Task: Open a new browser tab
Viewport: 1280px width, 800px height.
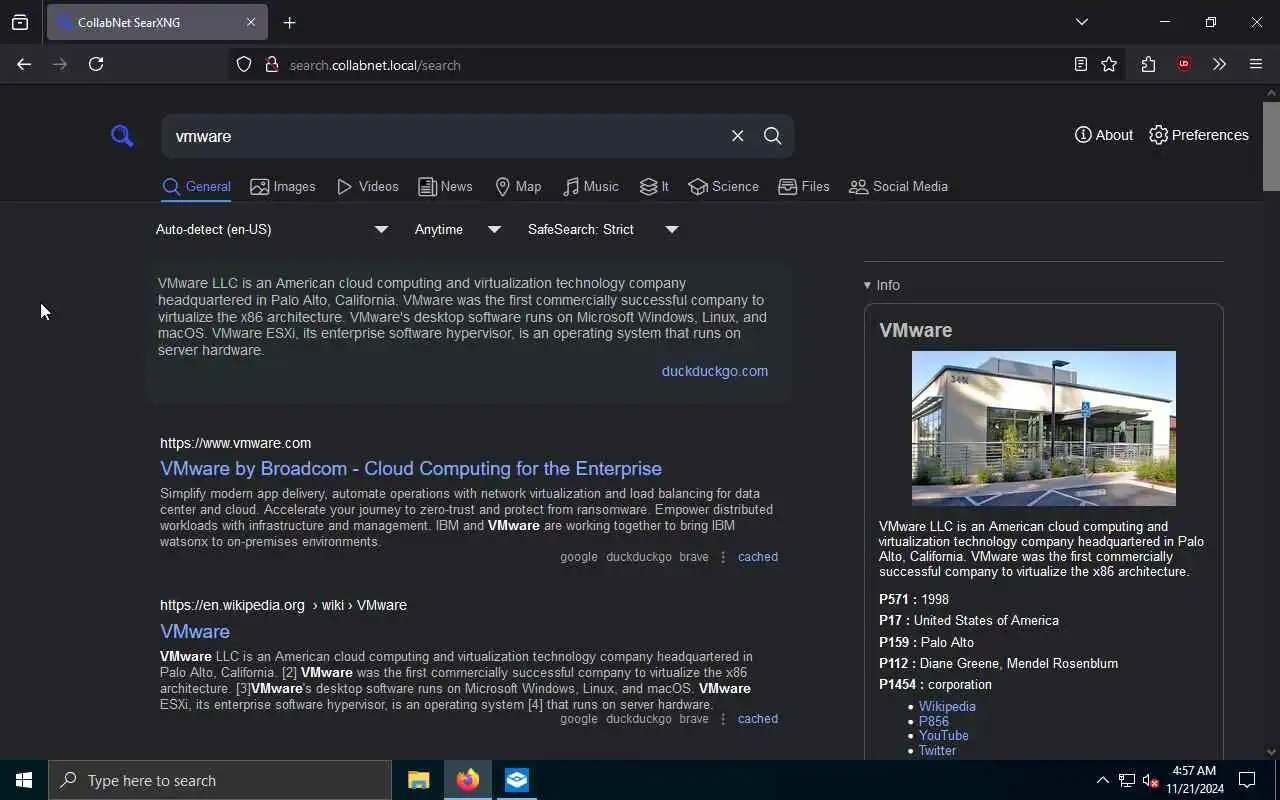Action: [x=290, y=22]
